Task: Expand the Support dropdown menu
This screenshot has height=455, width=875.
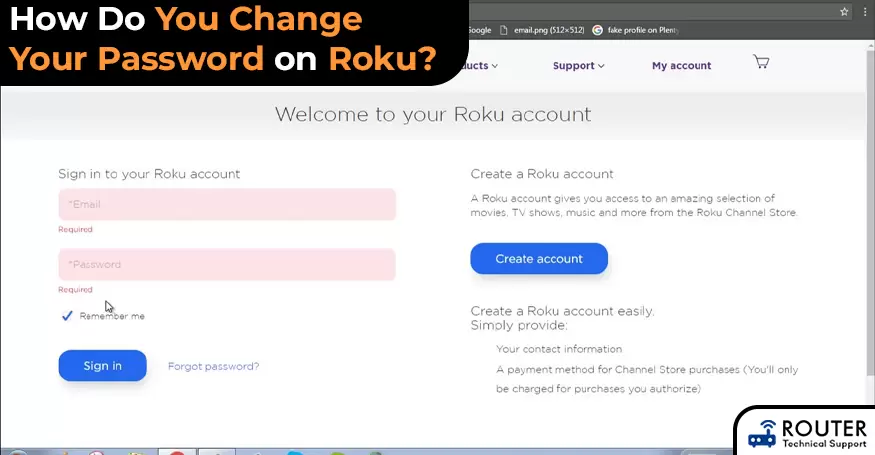Action: [579, 66]
